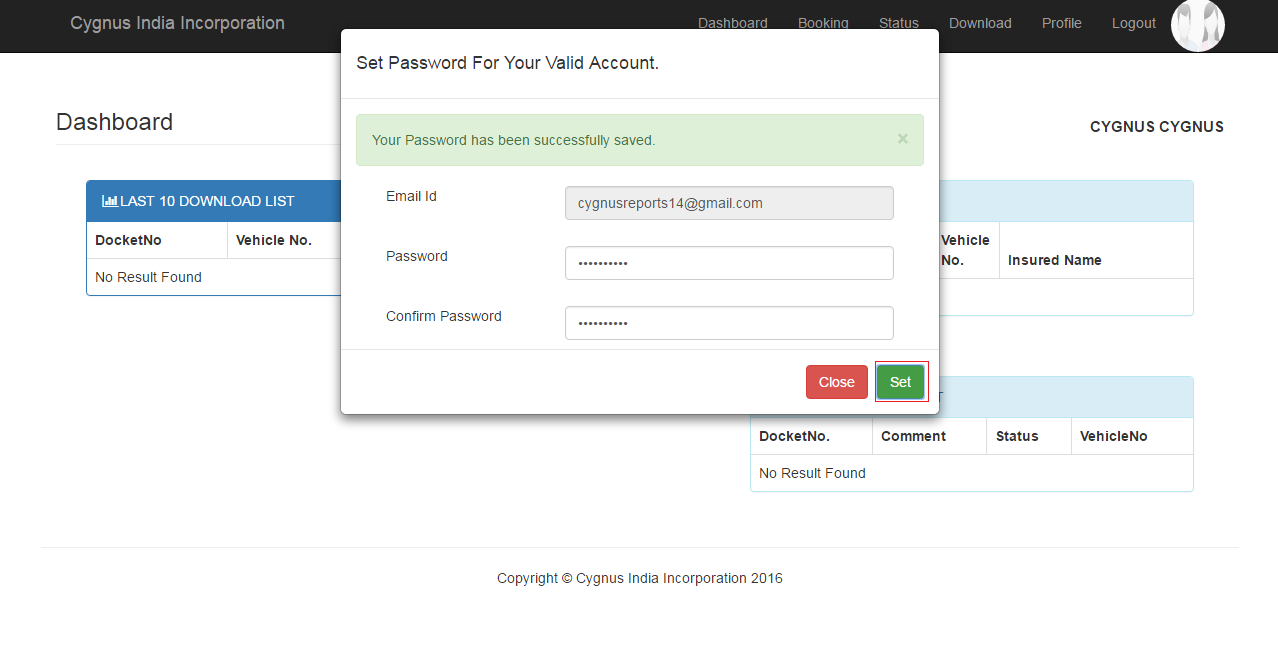Viewport: 1278px width, 671px height.
Task: Open the Download navigation link
Action: pos(980,23)
